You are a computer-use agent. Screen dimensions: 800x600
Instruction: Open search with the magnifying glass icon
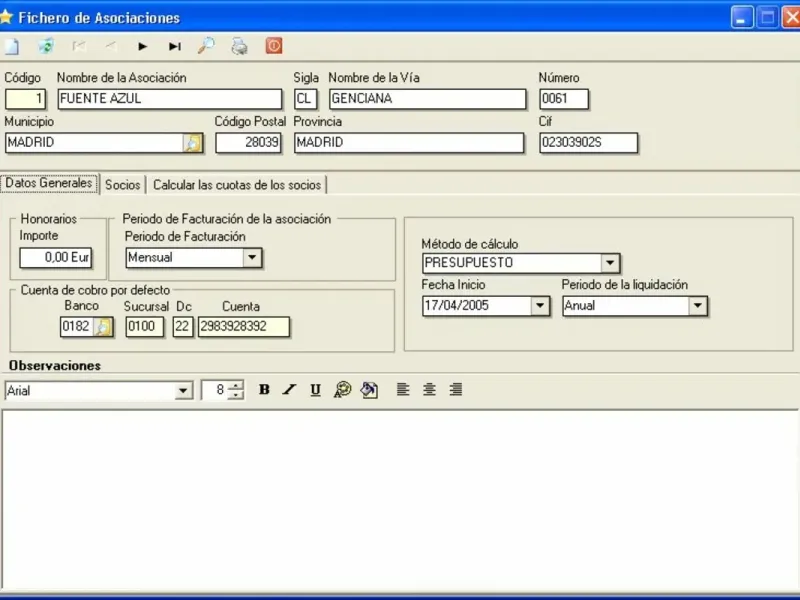(x=206, y=46)
